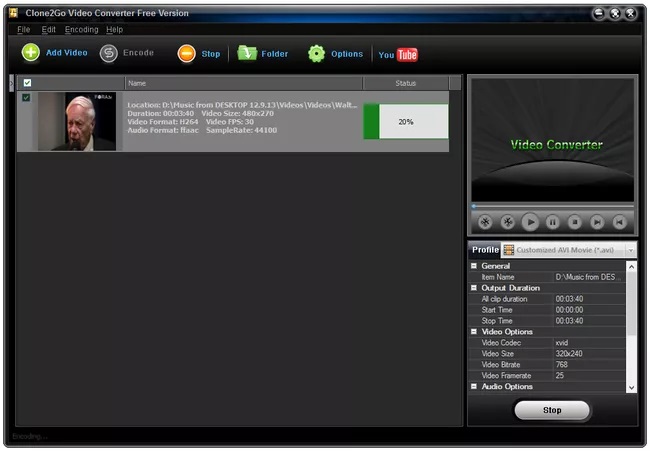Click the 'Video FPS: 30' text
Viewport: 650px width, 451px height.
click(230, 122)
